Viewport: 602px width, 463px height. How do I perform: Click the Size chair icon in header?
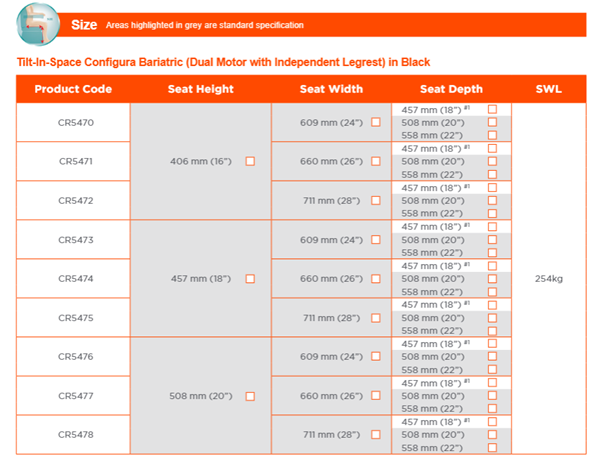pyautogui.click(x=40, y=22)
